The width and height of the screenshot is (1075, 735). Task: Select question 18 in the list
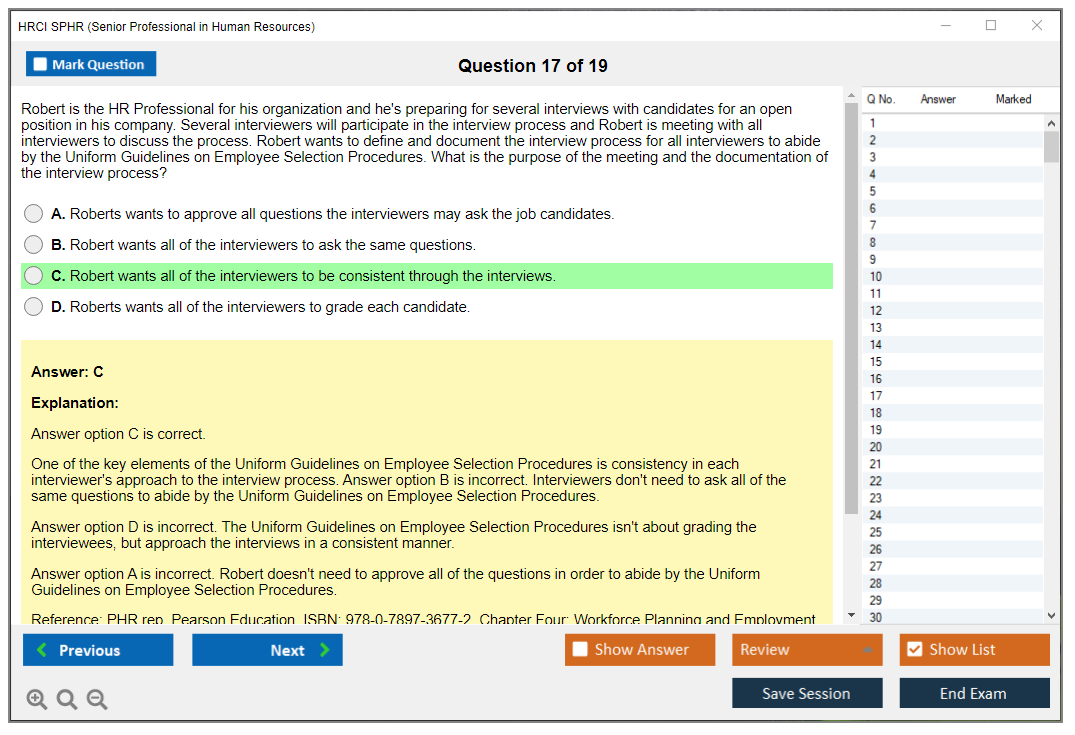pyautogui.click(x=876, y=413)
